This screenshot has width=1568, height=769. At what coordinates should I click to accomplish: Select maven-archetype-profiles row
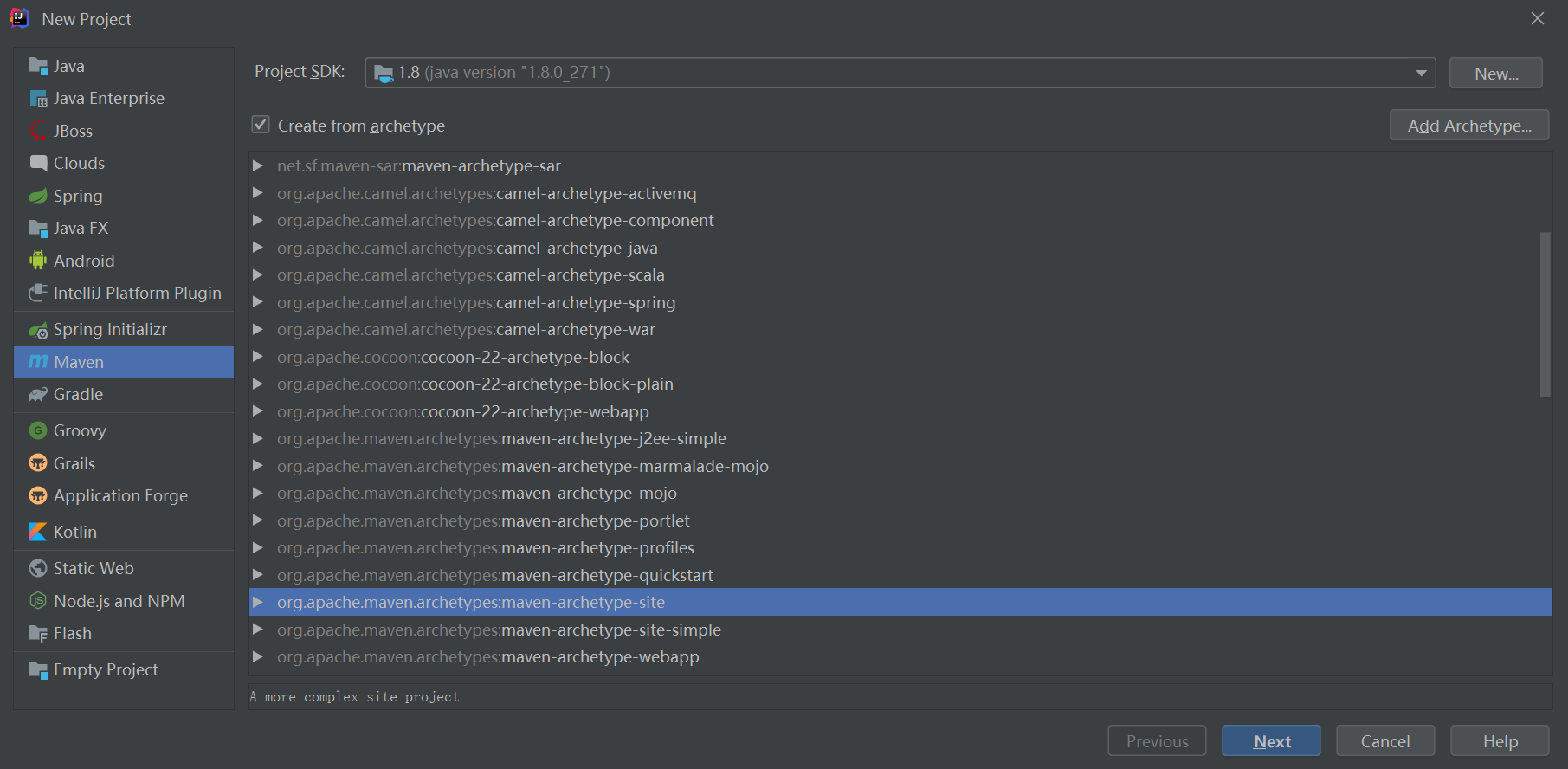(x=900, y=547)
